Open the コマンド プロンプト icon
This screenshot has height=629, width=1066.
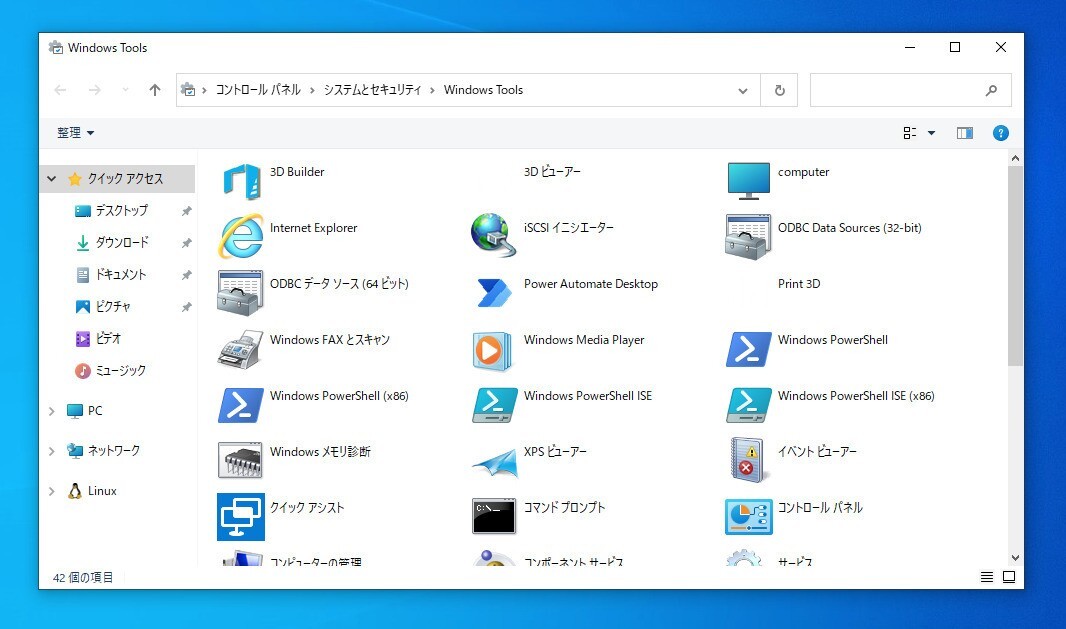click(x=494, y=516)
